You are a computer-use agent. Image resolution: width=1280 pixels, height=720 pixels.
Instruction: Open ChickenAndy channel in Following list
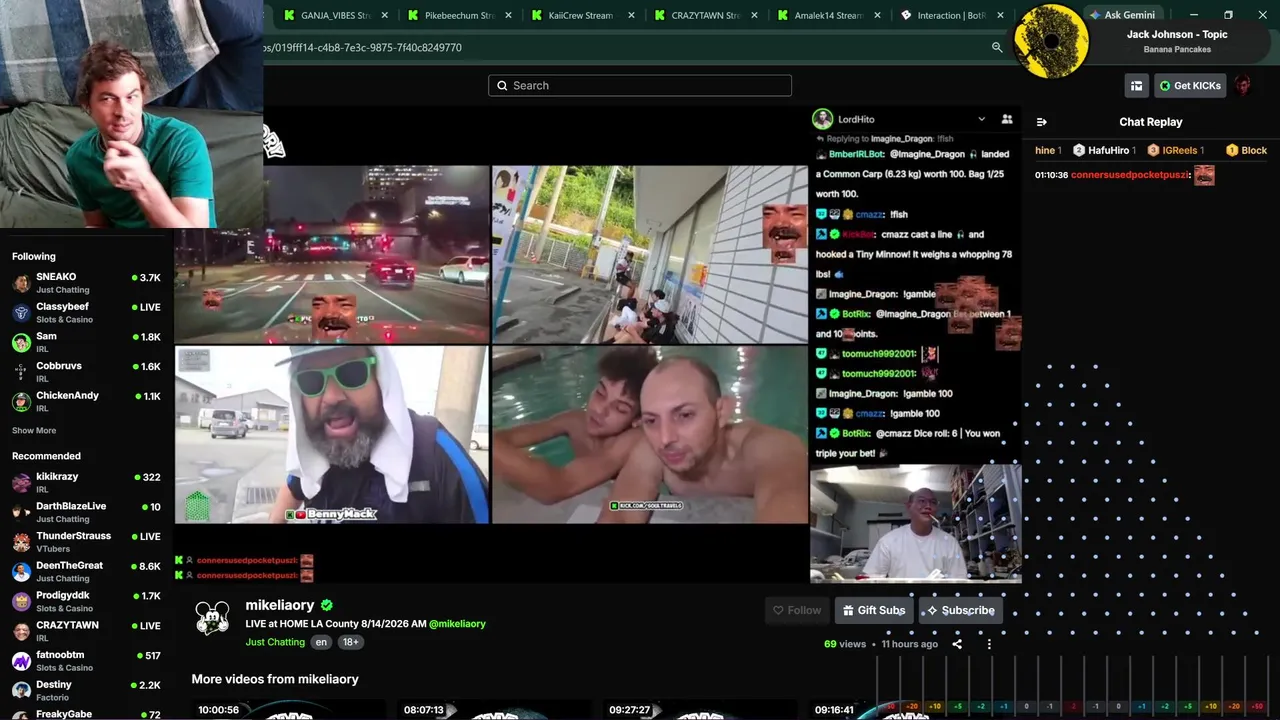[x=87, y=402]
